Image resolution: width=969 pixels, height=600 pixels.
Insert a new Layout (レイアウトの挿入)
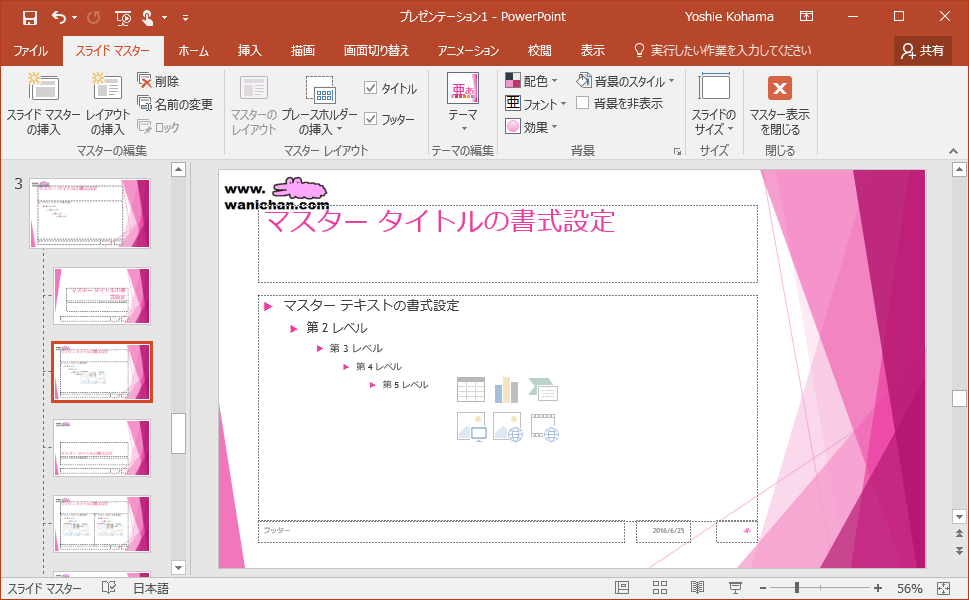point(108,104)
